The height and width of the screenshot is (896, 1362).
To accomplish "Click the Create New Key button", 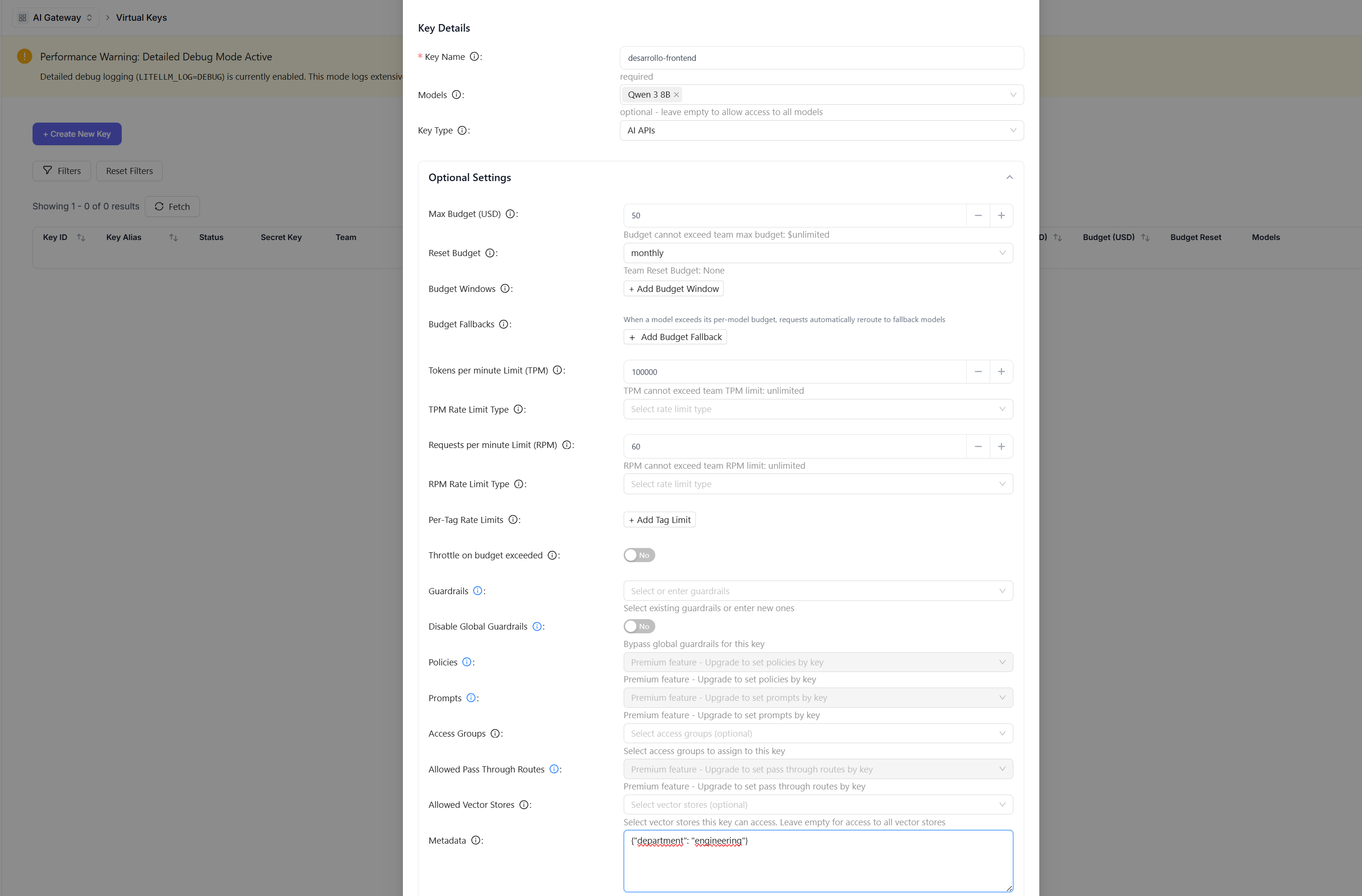I will click(x=77, y=134).
